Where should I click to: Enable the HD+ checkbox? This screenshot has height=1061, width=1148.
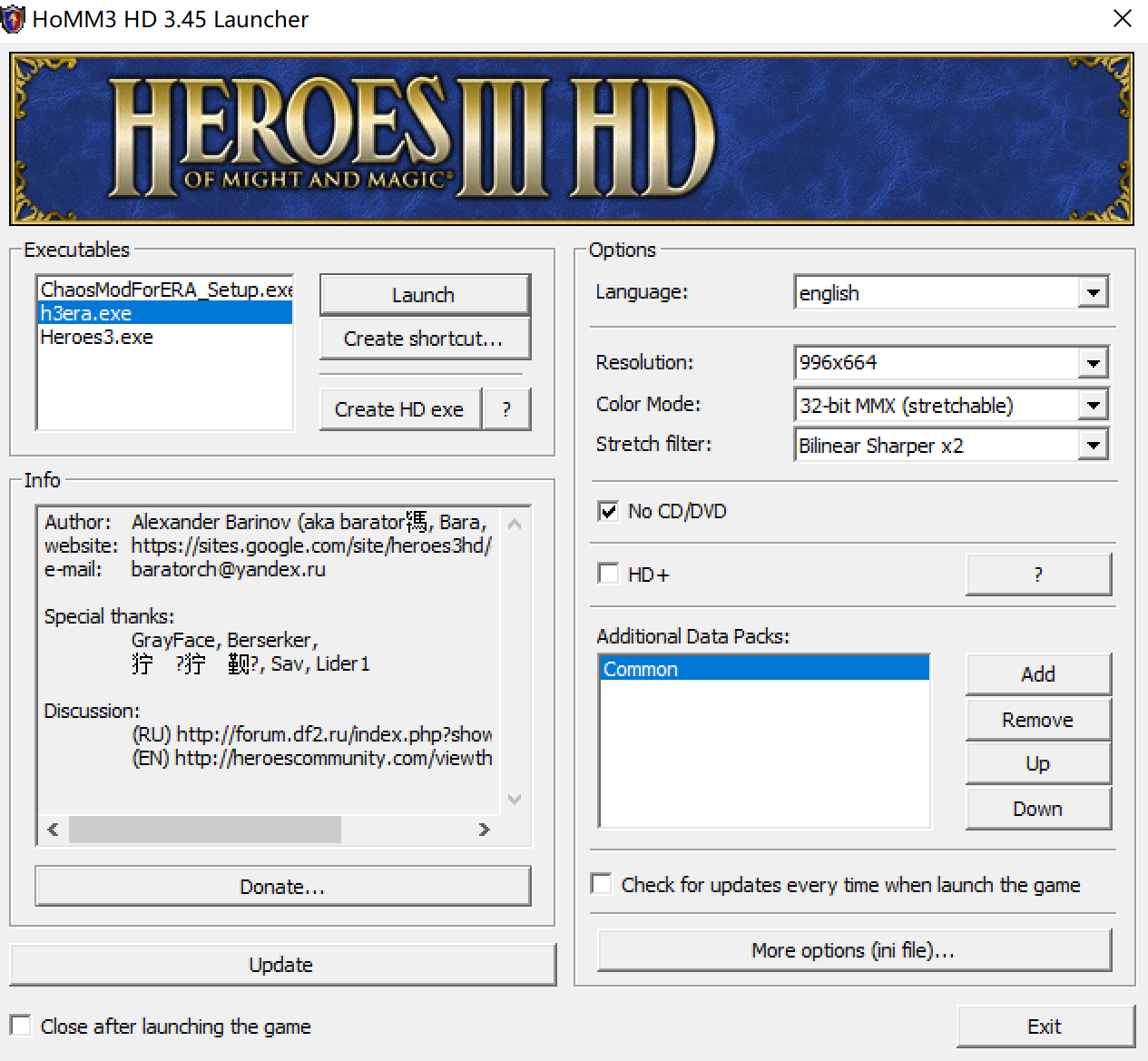pos(608,574)
